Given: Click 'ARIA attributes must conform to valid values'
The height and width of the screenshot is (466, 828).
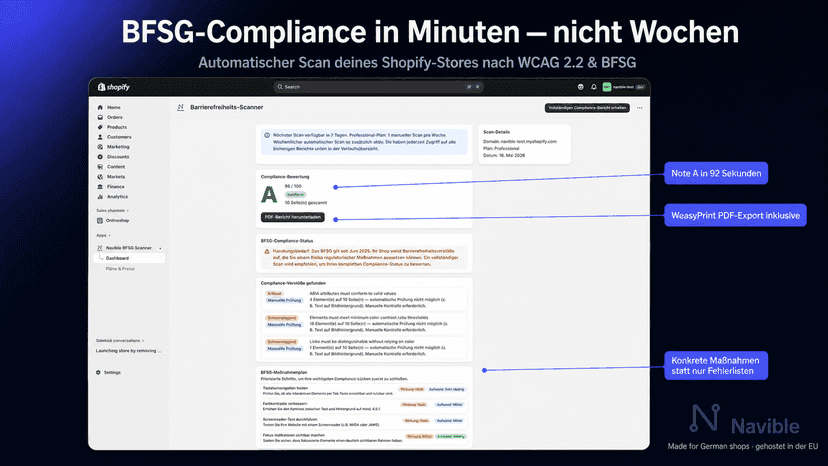Looking at the screenshot, I should click(x=353, y=293).
